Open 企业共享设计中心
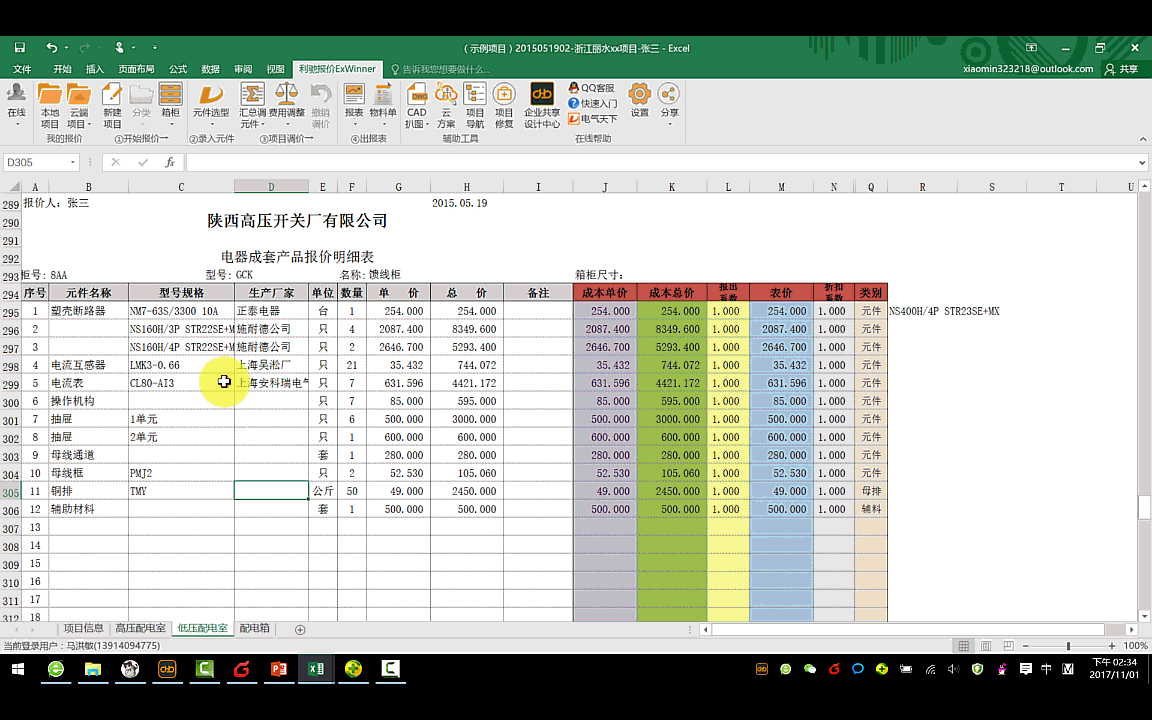The image size is (1152, 720). pos(542,106)
